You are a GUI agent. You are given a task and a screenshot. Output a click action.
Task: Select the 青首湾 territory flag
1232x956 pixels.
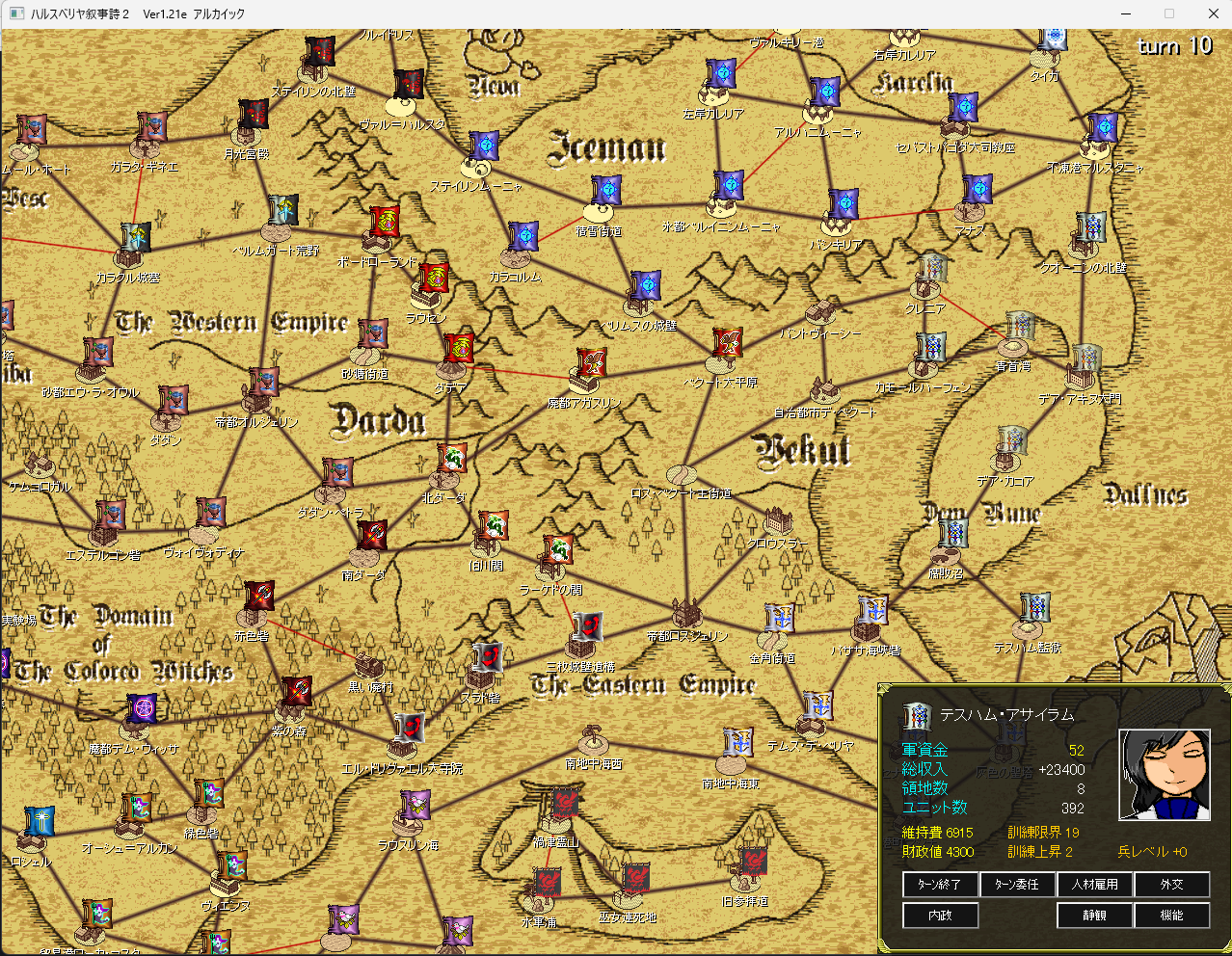[1021, 327]
